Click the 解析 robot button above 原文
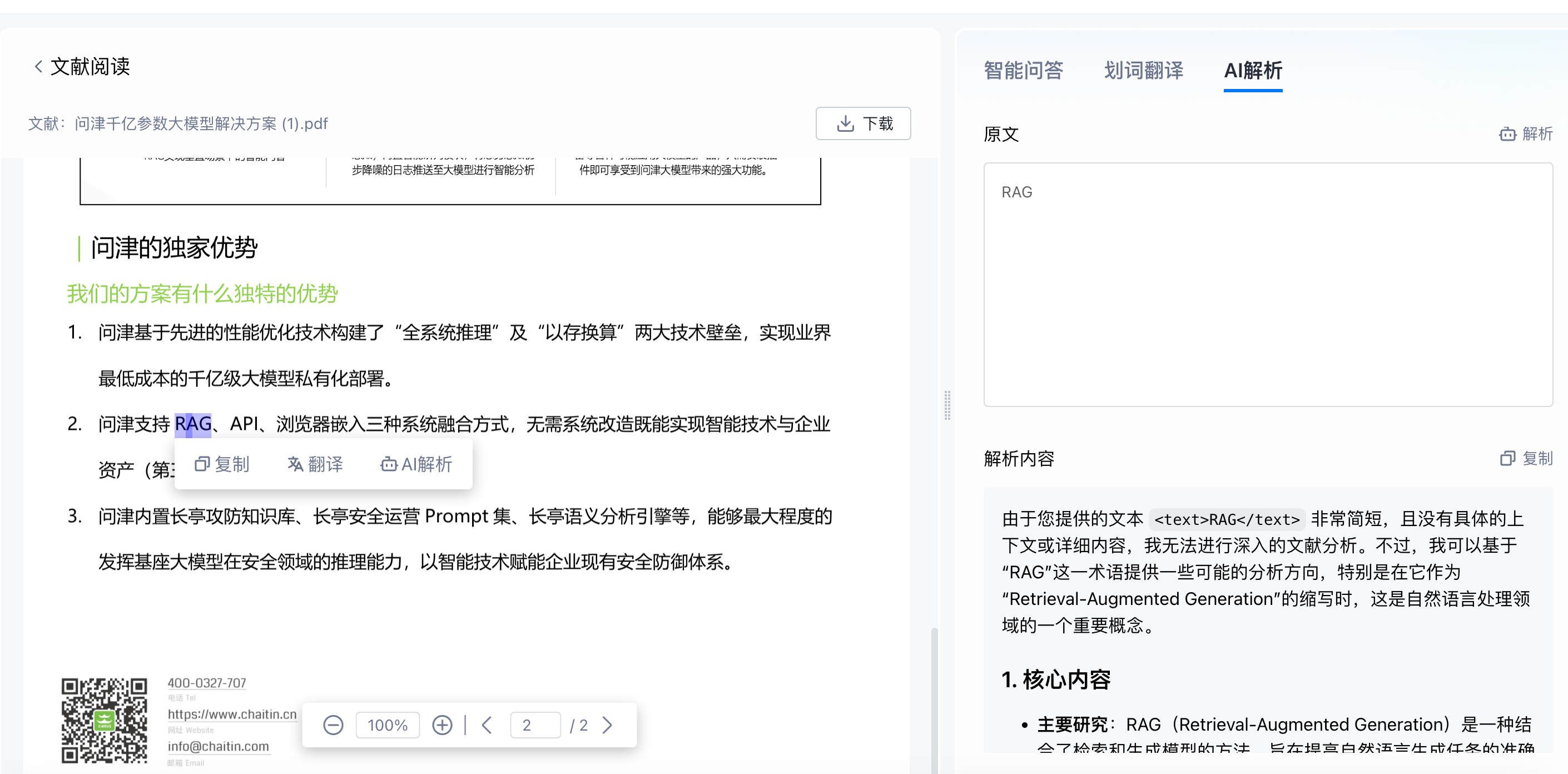Screen dimensions: 1568x774 point(1525,134)
